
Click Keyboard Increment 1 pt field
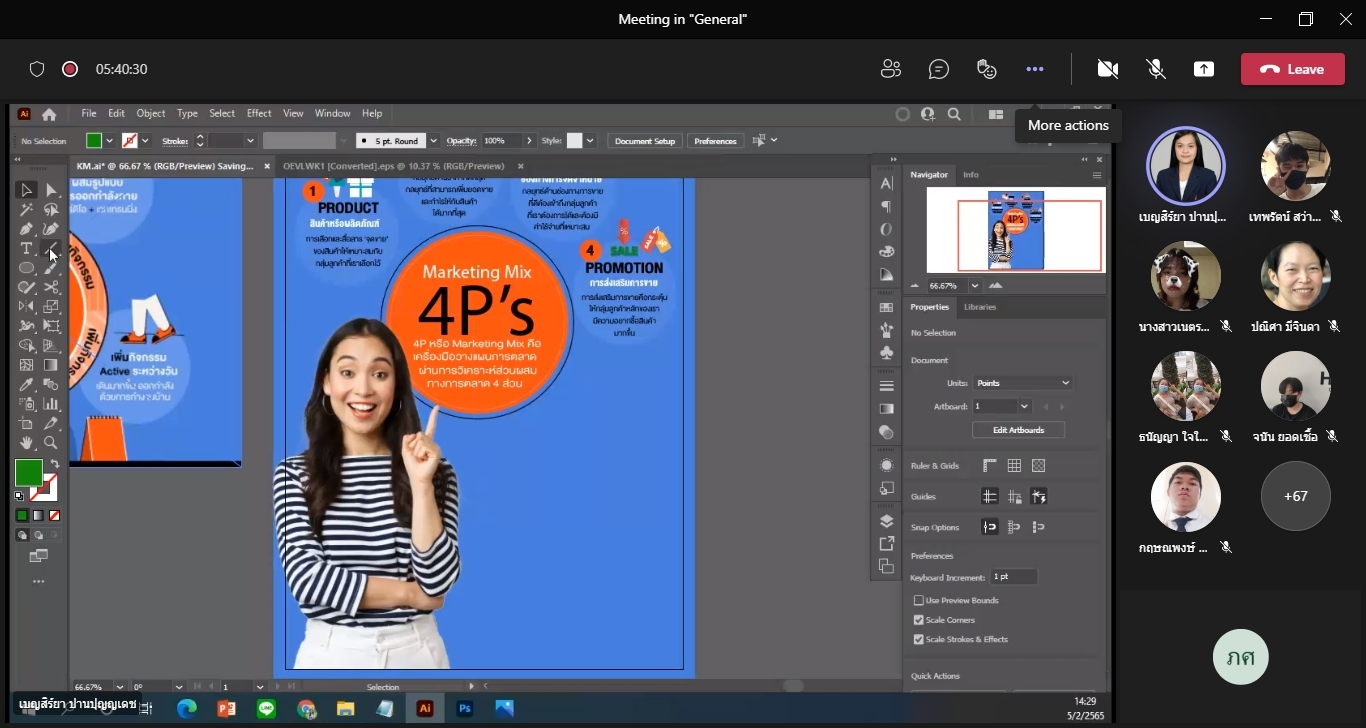(1014, 577)
